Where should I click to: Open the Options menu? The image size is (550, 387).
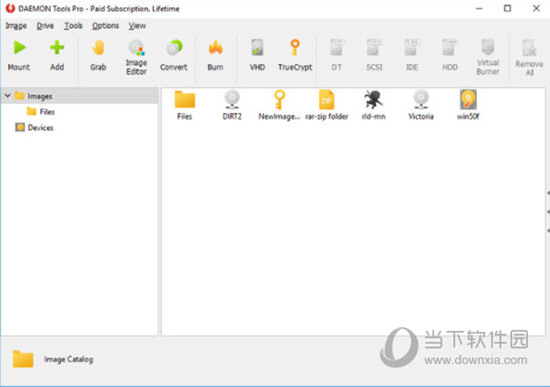pyautogui.click(x=105, y=26)
